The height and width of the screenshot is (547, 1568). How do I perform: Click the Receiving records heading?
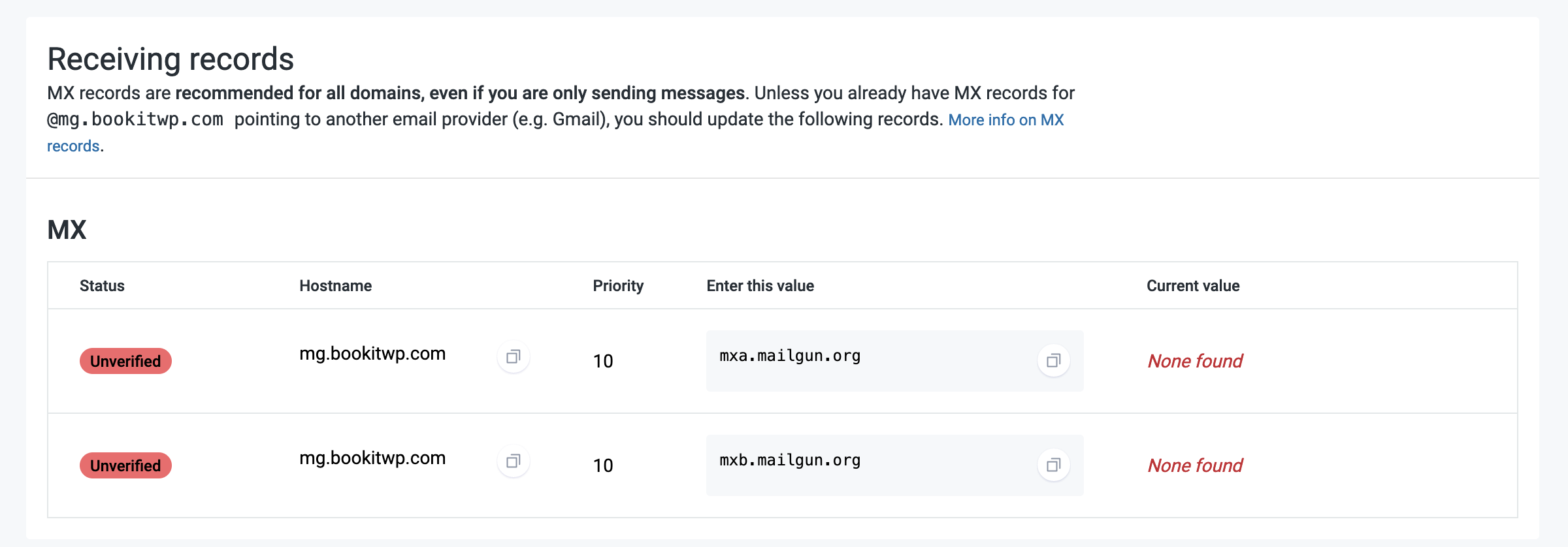click(x=171, y=59)
